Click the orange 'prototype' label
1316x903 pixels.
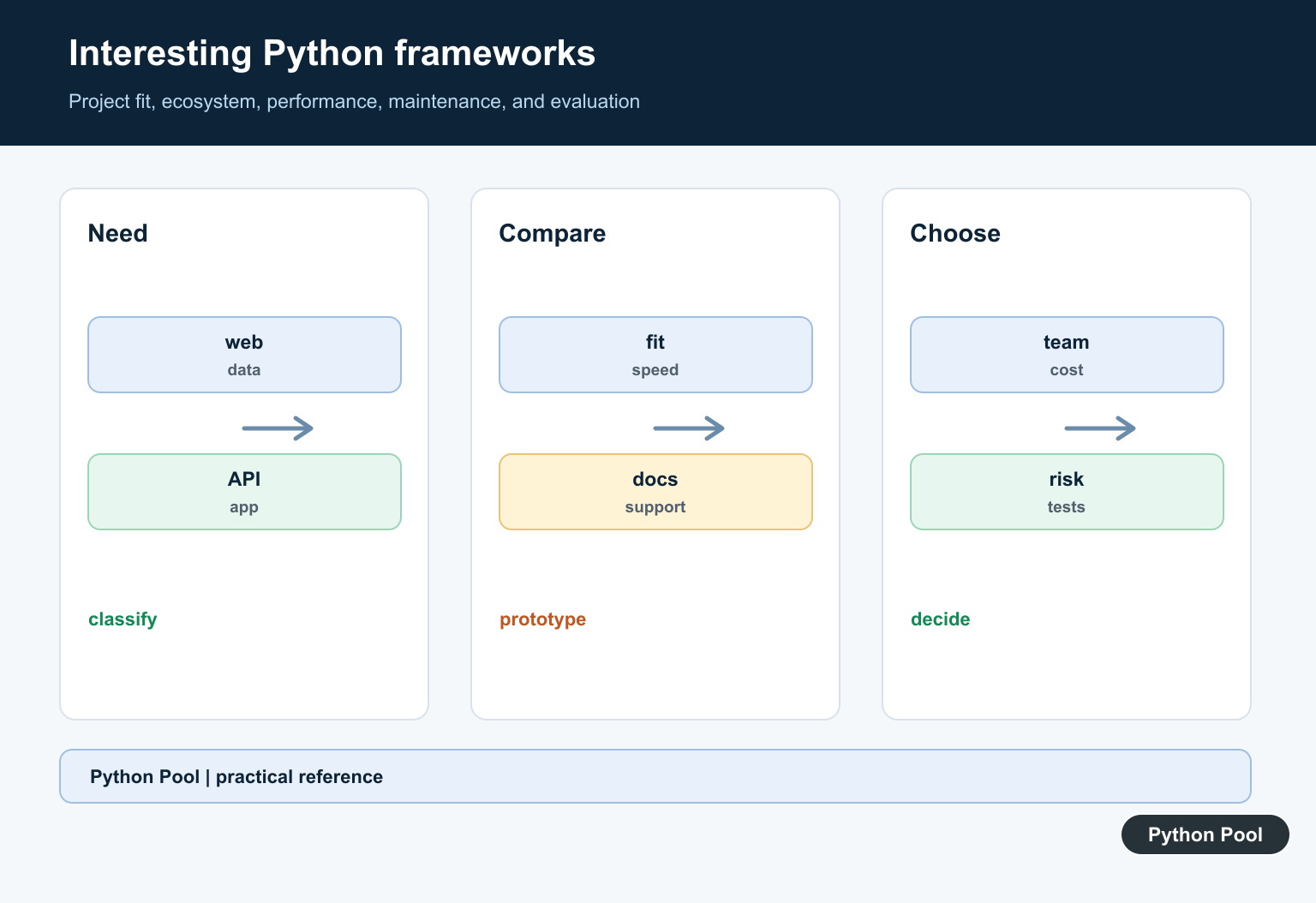click(542, 619)
